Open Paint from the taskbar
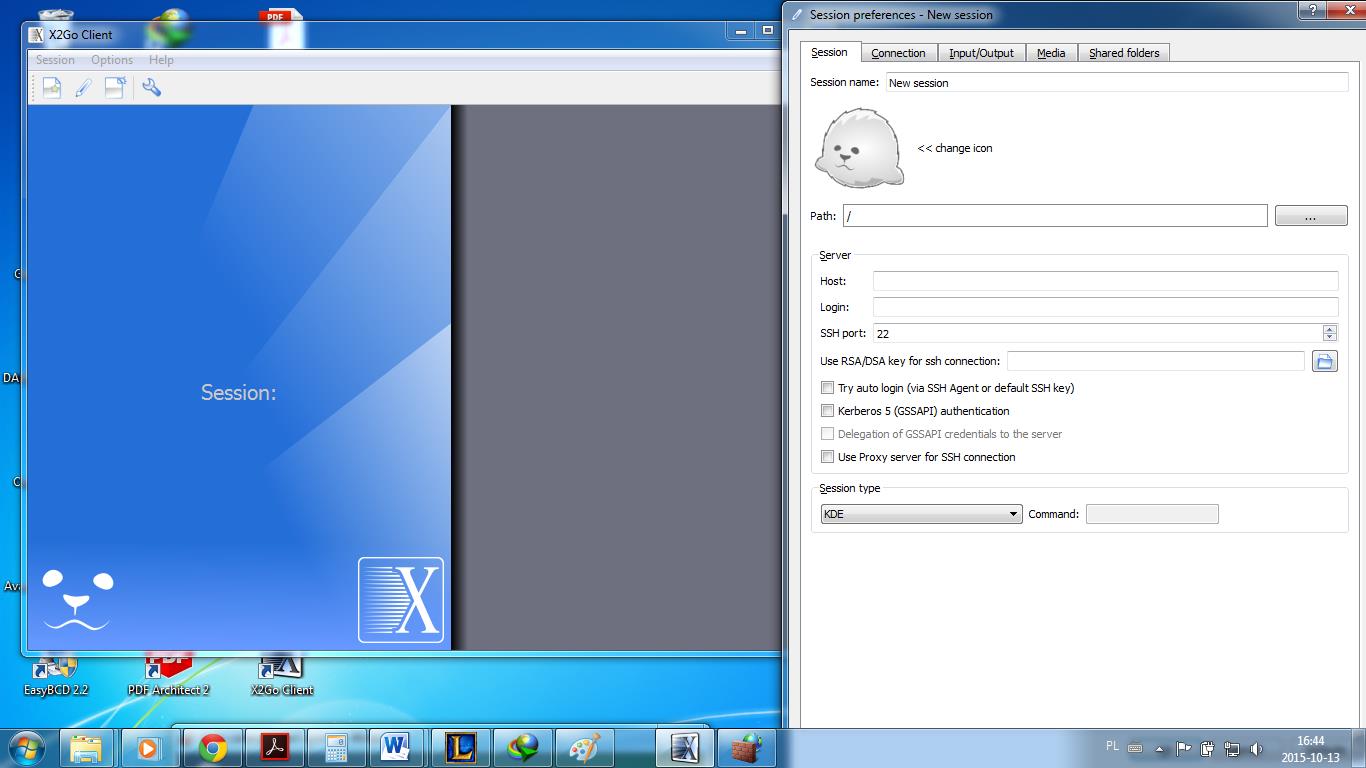This screenshot has height=768, width=1366. tap(584, 748)
